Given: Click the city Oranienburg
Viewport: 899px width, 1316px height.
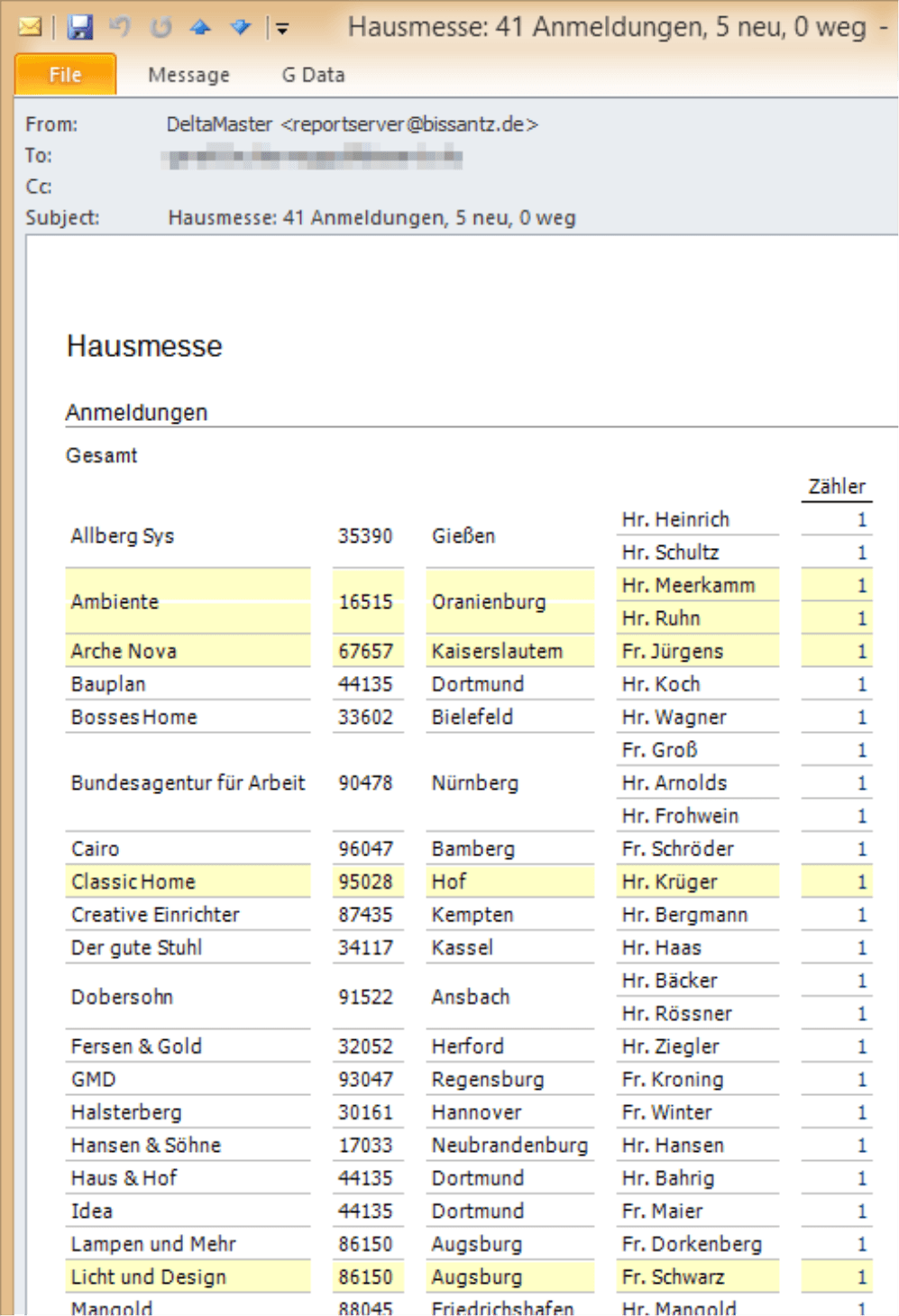Looking at the screenshot, I should 489,601.
